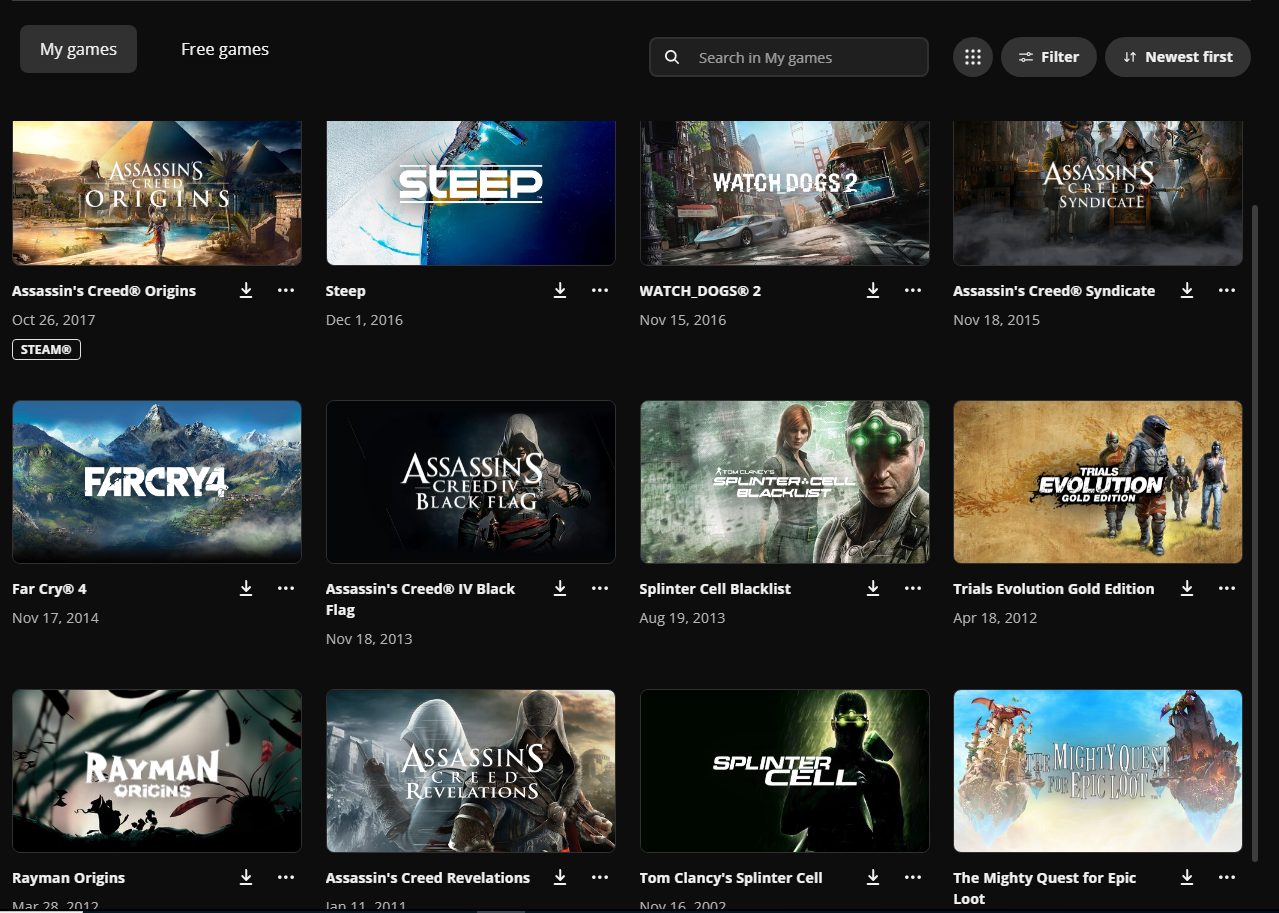Click the WATCH_DOGS® 2 title text
The width and height of the screenshot is (1279, 913).
coord(700,291)
